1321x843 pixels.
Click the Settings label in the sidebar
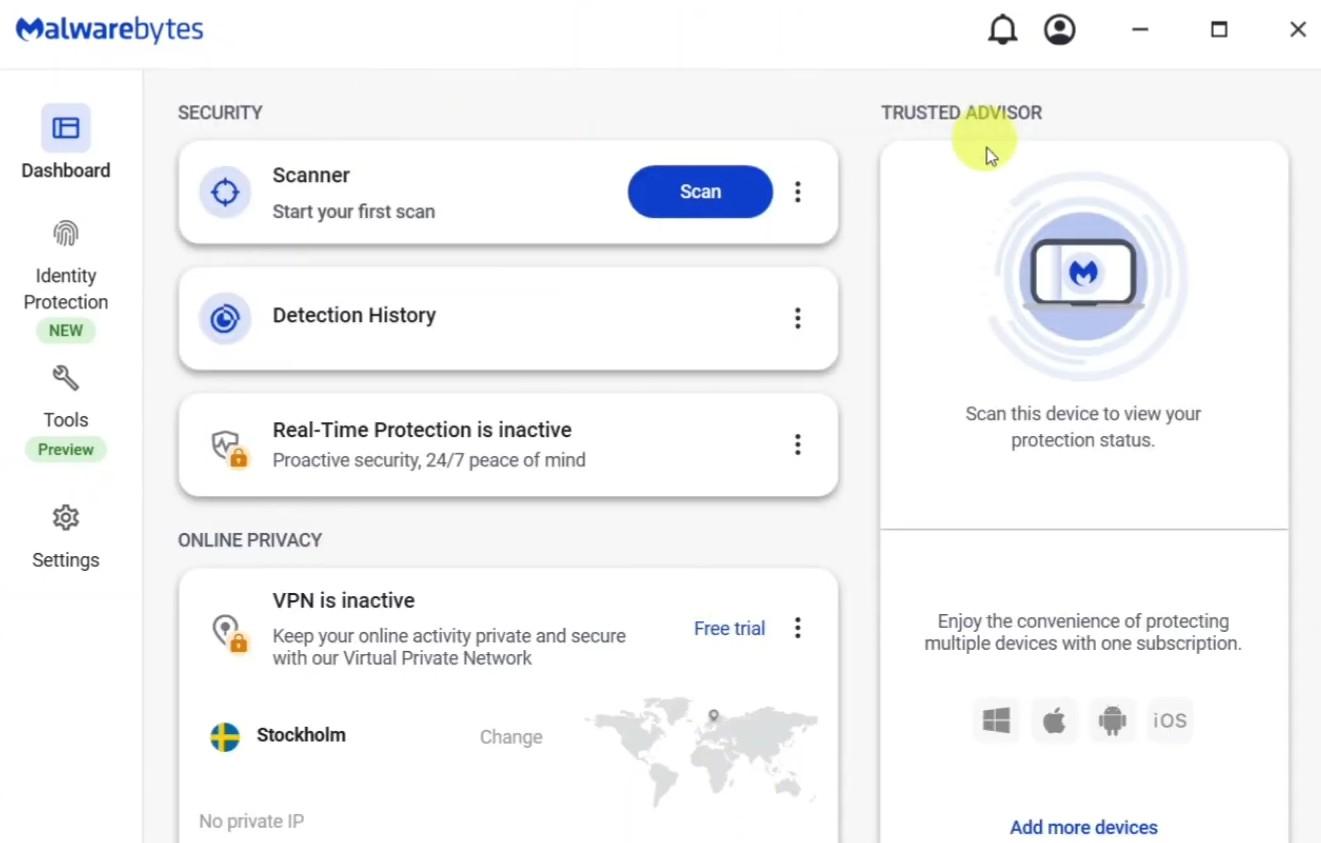(66, 560)
